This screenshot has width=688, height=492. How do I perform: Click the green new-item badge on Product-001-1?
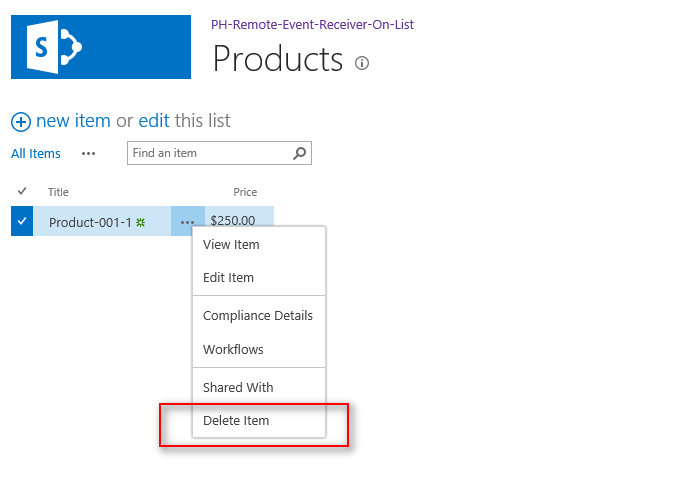[141, 222]
